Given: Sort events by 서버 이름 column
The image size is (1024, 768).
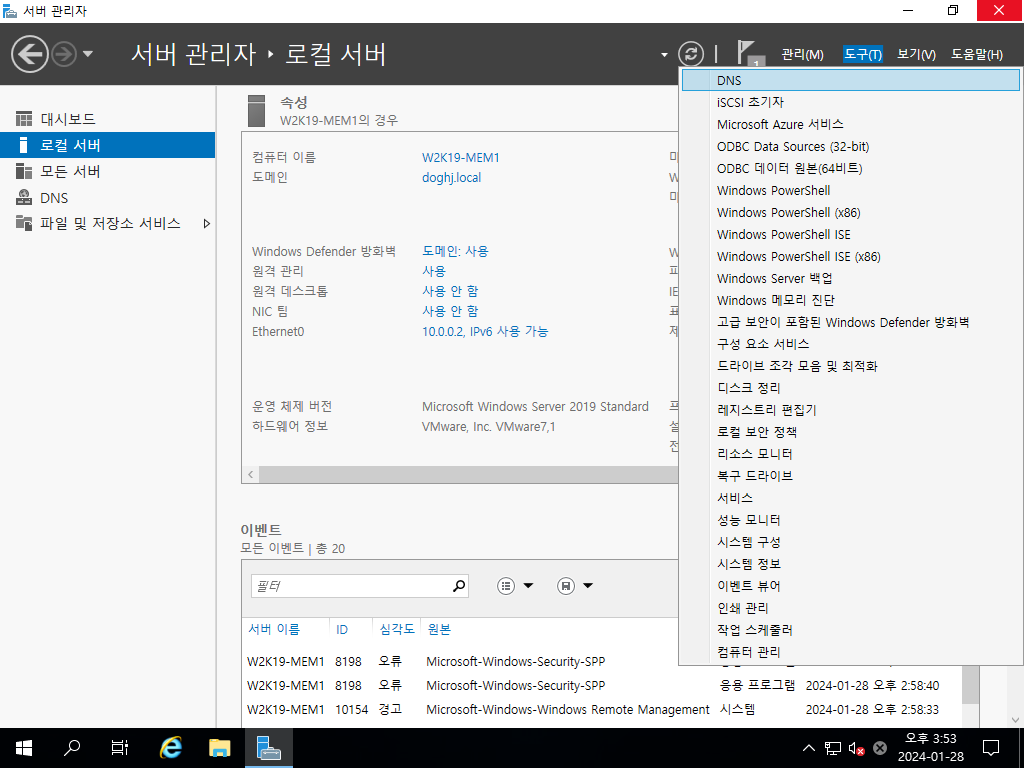Looking at the screenshot, I should [x=274, y=630].
